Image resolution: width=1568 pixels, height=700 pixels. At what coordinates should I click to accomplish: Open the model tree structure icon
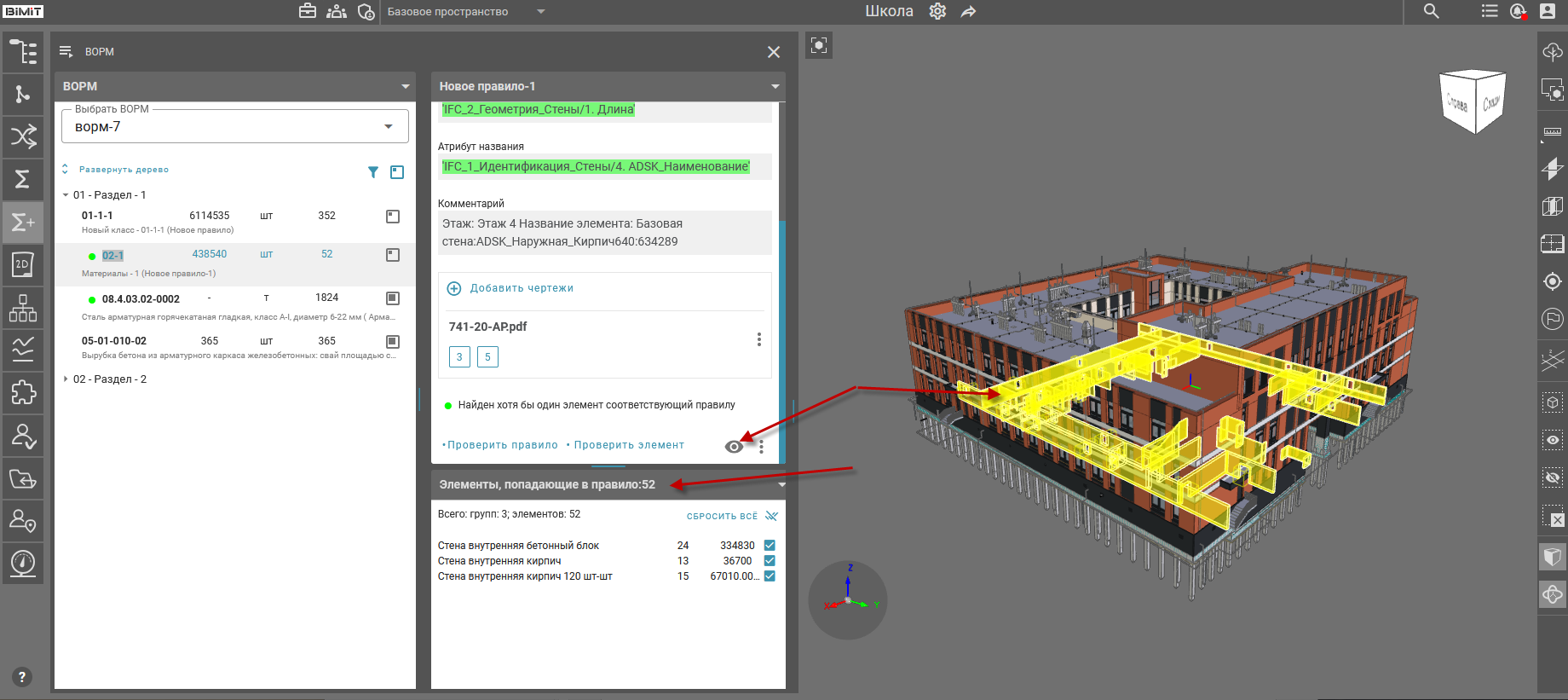[23, 52]
